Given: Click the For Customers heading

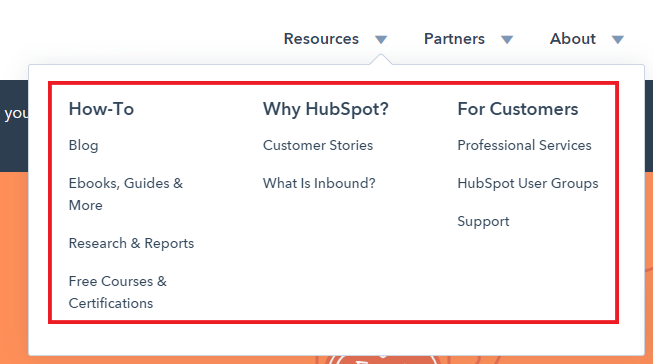Looking at the screenshot, I should point(518,109).
